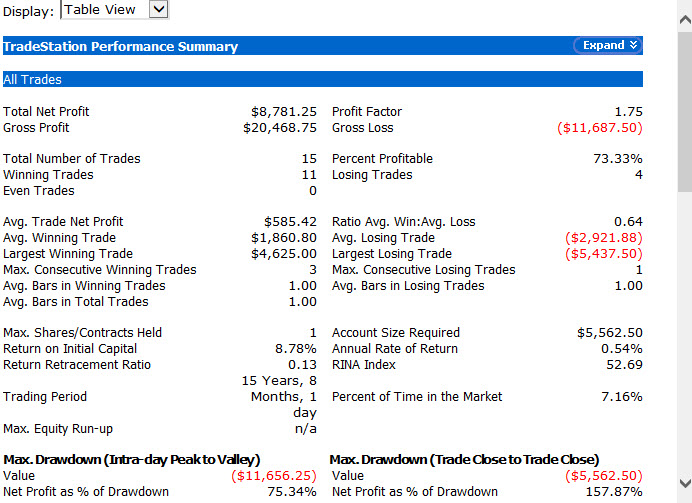
Task: Click Max. Shares/Contracts Held label
Action: tap(83, 333)
